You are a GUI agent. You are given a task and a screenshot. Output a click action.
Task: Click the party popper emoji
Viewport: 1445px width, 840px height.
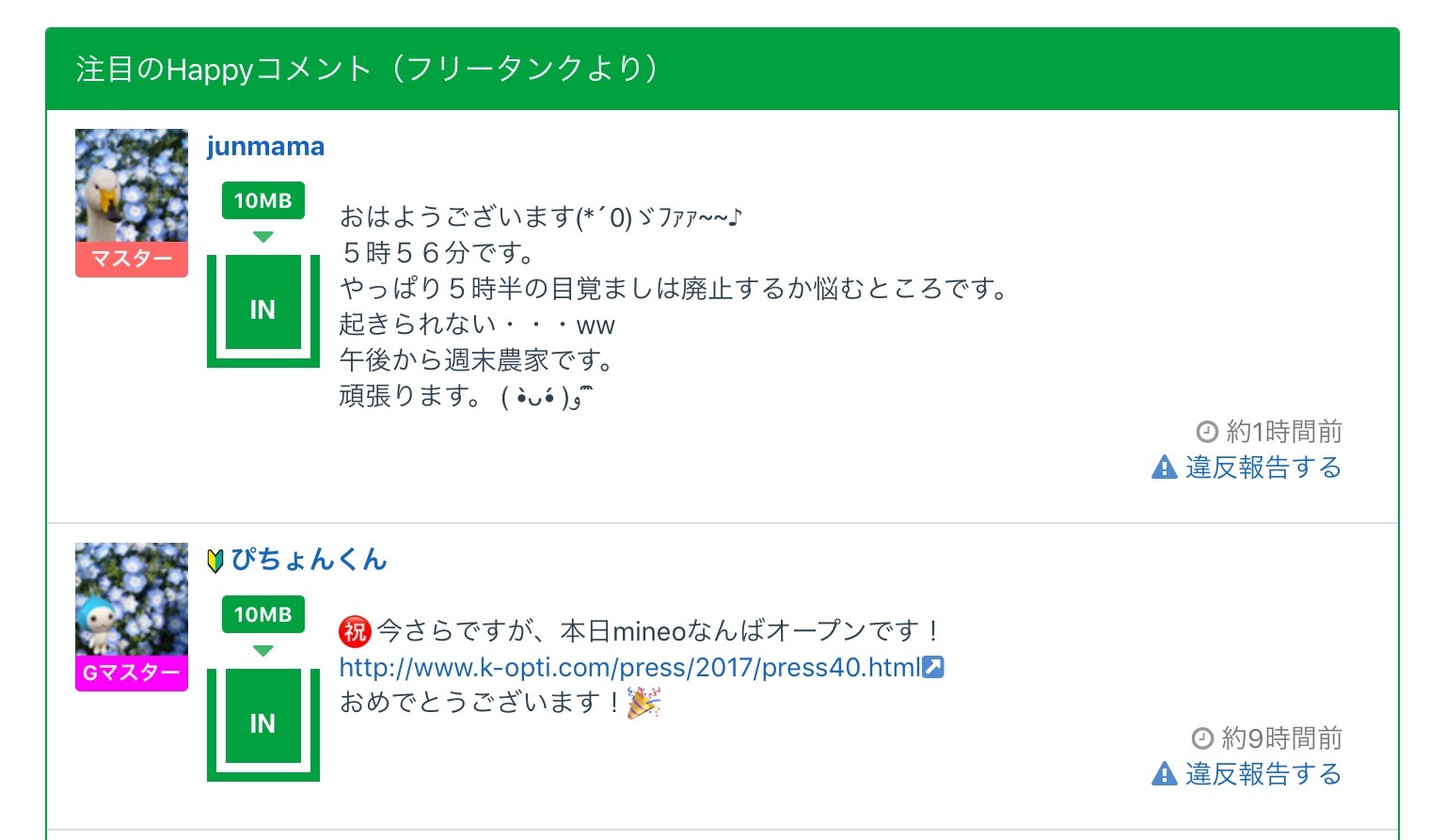point(644,703)
